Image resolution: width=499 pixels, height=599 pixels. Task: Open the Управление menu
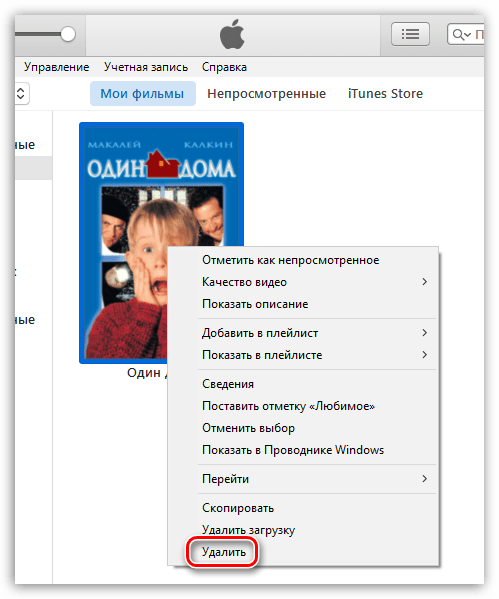(x=57, y=67)
